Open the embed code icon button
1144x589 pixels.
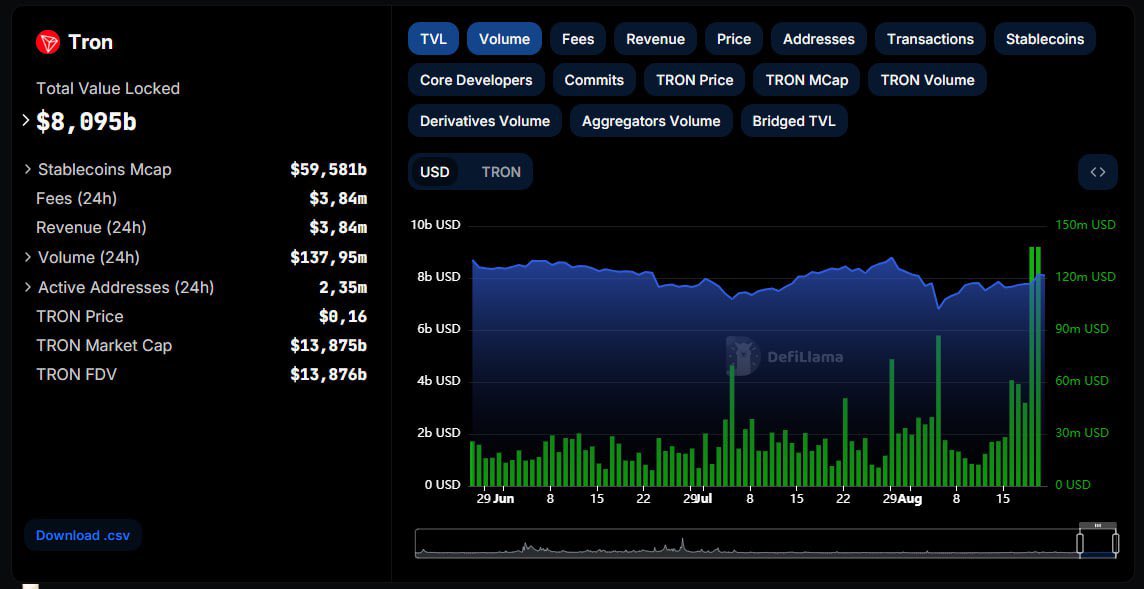click(x=1097, y=172)
